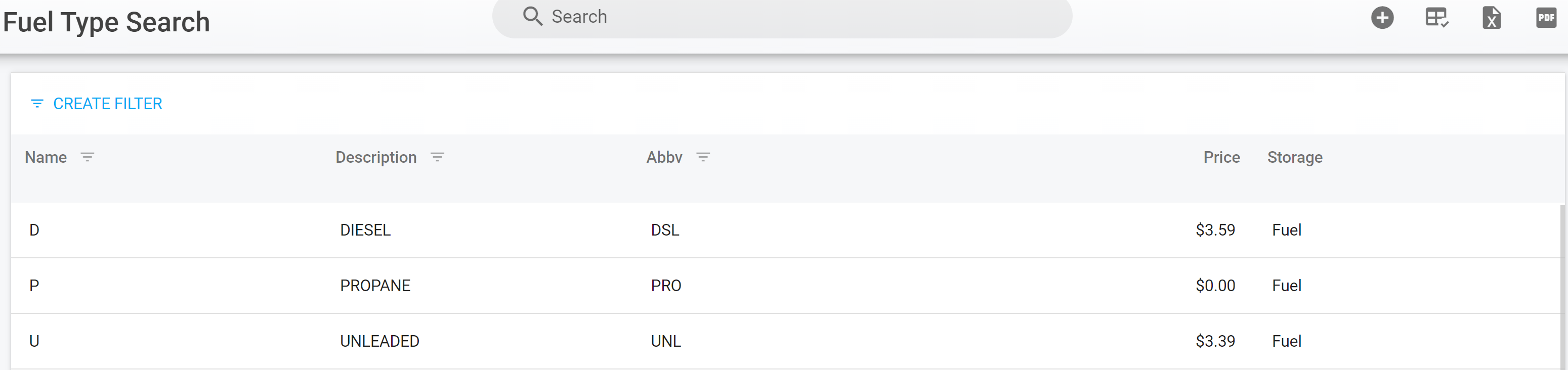Click the magnifying glass search icon
The width and height of the screenshot is (1568, 370).
pyautogui.click(x=532, y=17)
